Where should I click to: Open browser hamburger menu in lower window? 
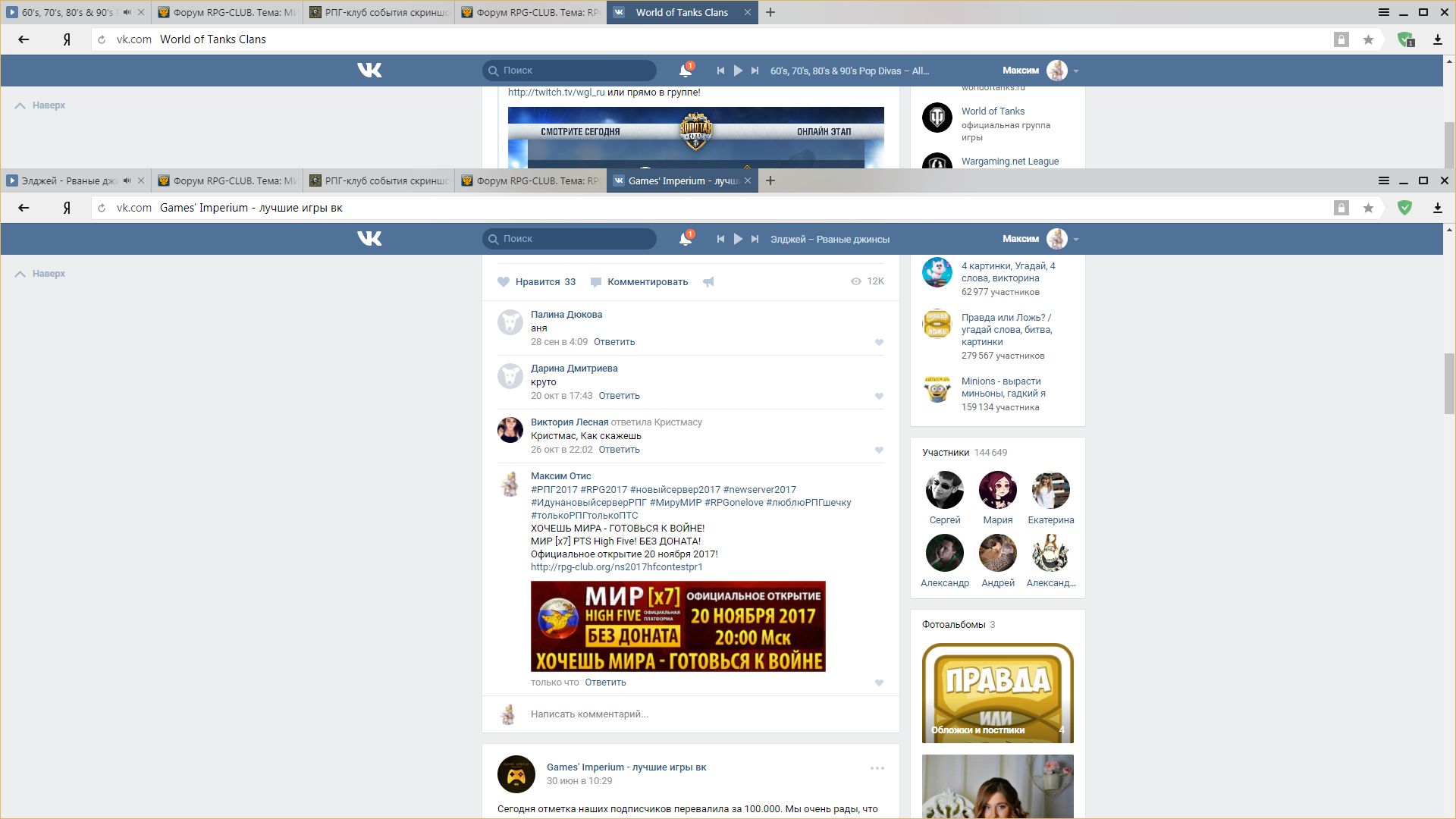pos(1383,180)
